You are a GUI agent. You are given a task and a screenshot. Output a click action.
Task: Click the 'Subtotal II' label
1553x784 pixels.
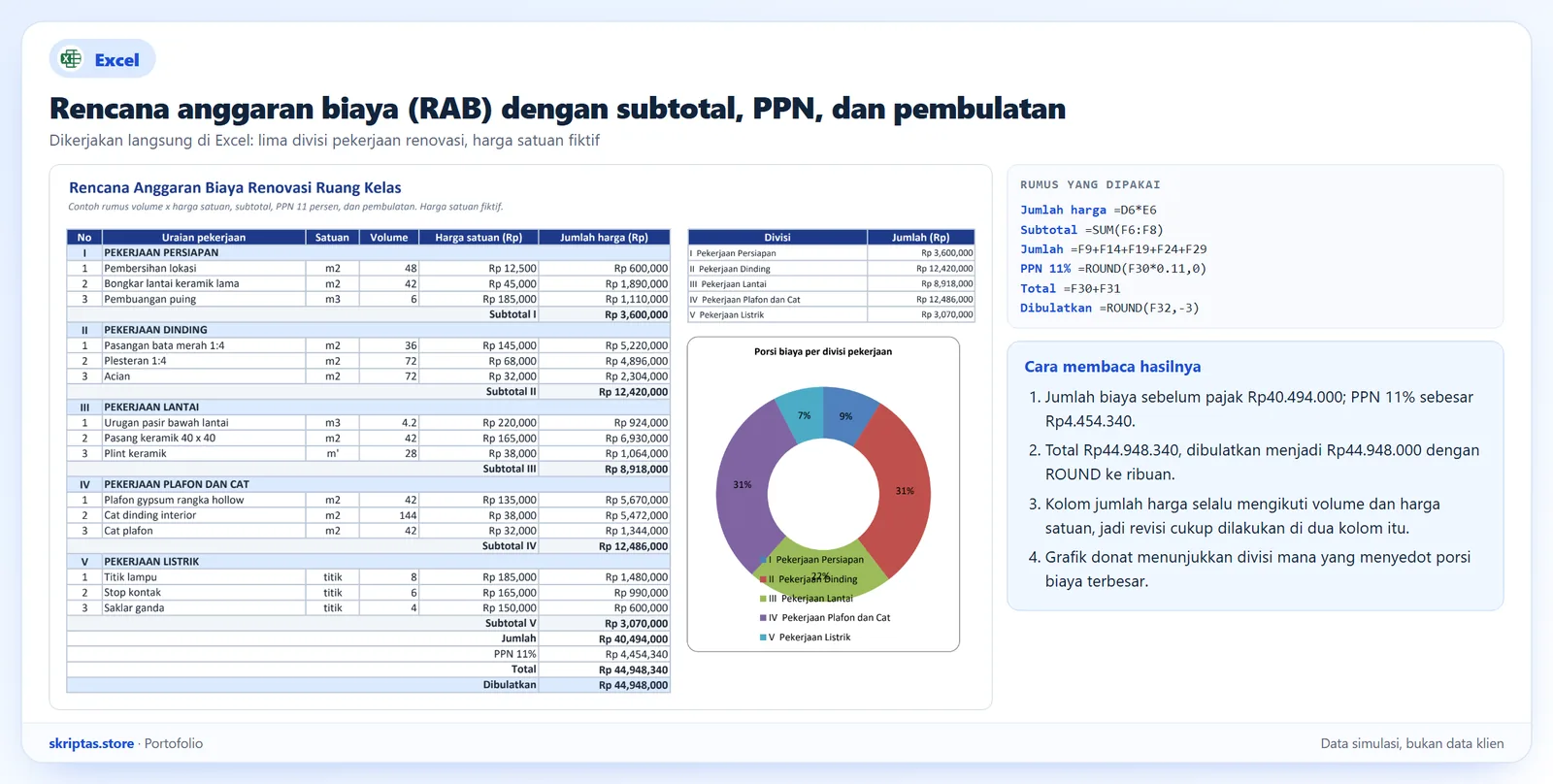[x=511, y=392]
